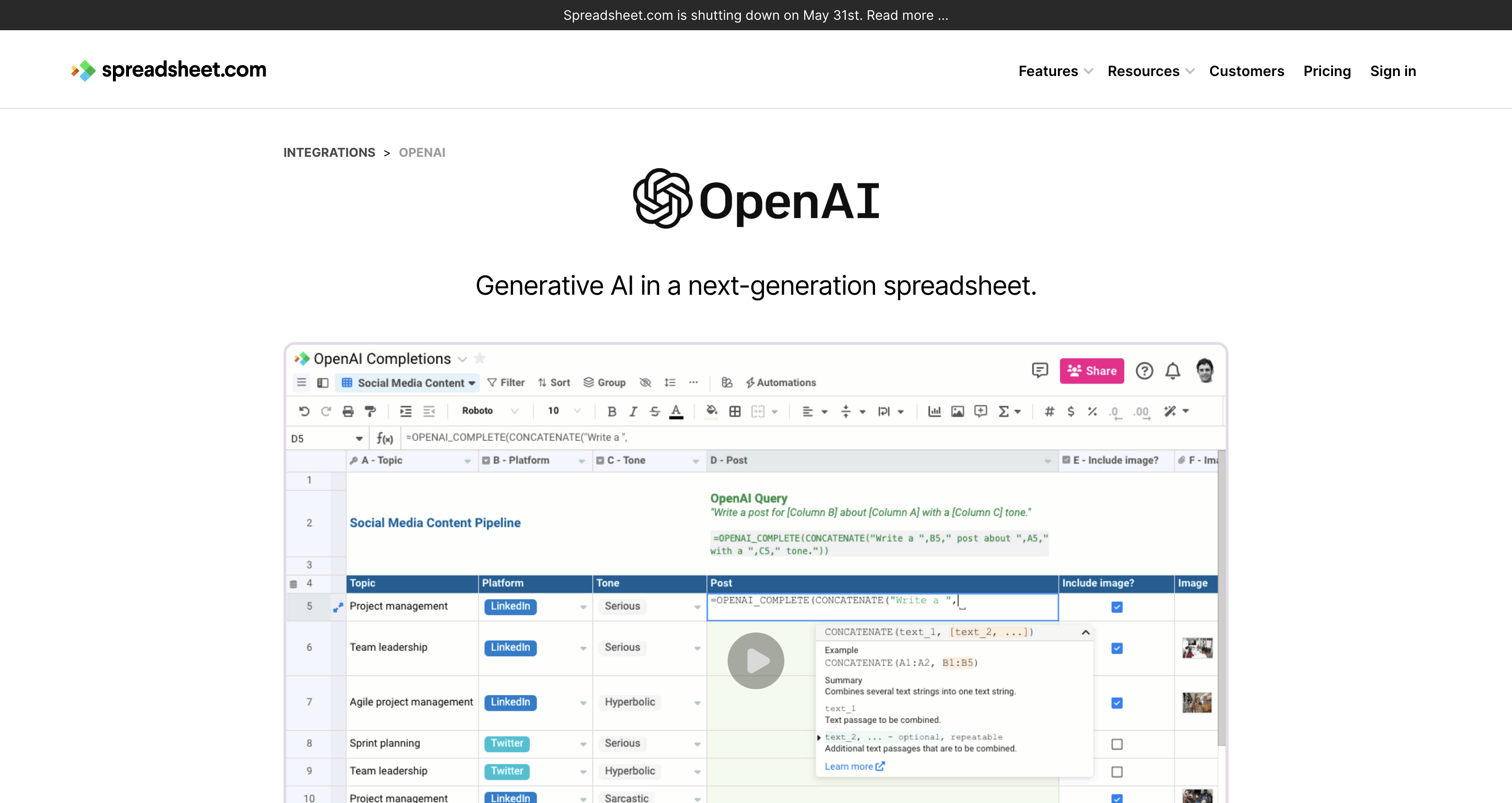Viewport: 1512px width, 803px height.
Task: Uncheck Include image for Project management row 5
Action: click(1117, 607)
